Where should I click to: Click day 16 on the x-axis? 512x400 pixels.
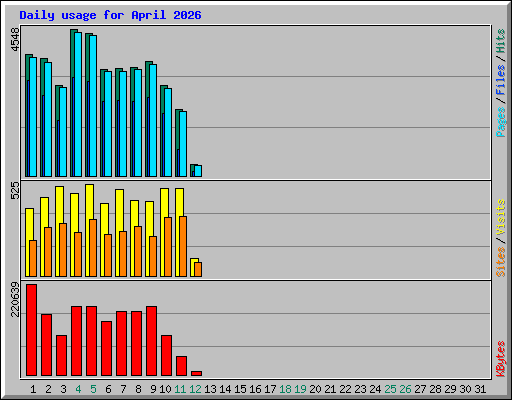coord(255,389)
